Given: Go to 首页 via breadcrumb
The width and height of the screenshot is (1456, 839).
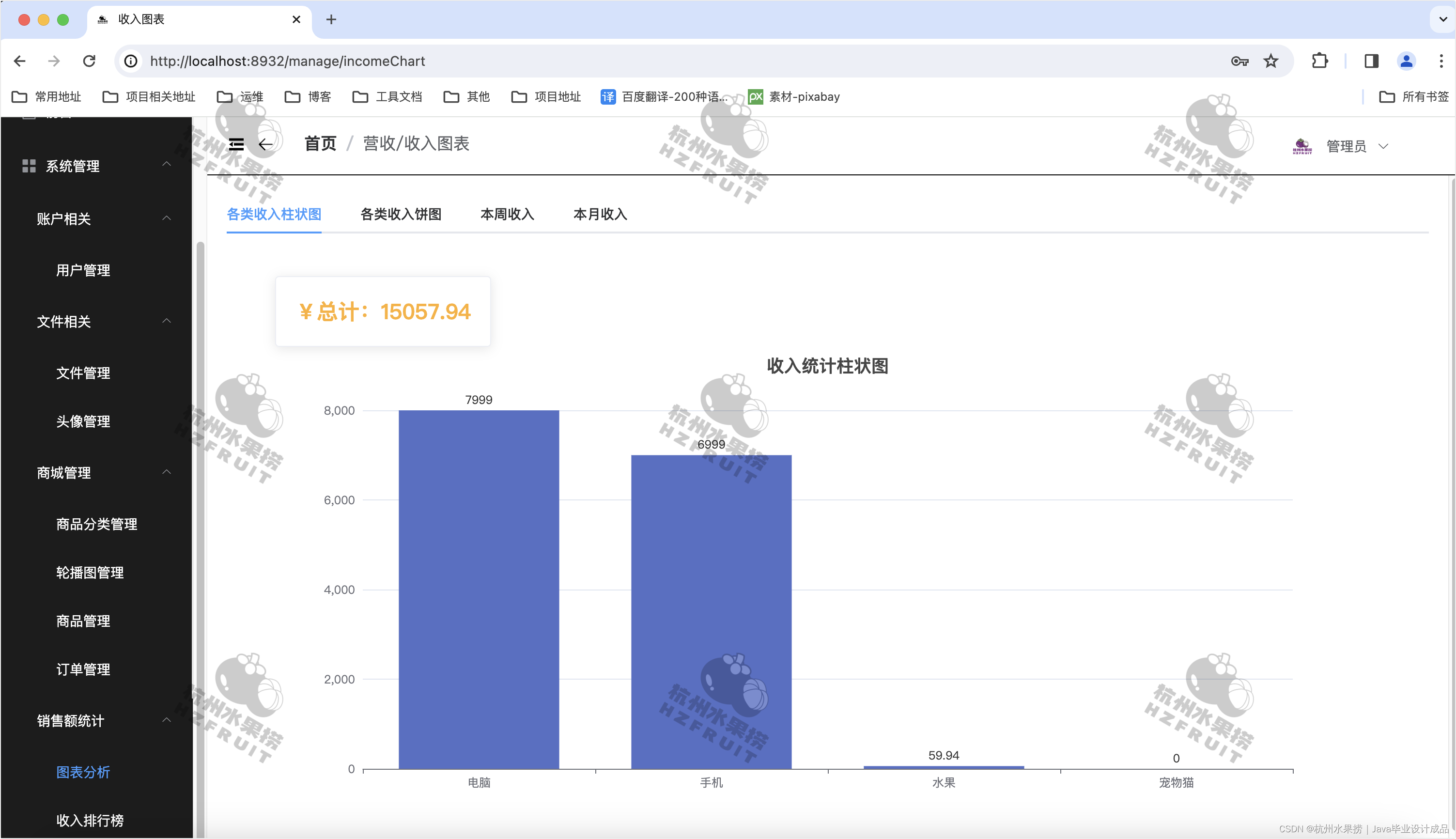Looking at the screenshot, I should click(x=320, y=143).
